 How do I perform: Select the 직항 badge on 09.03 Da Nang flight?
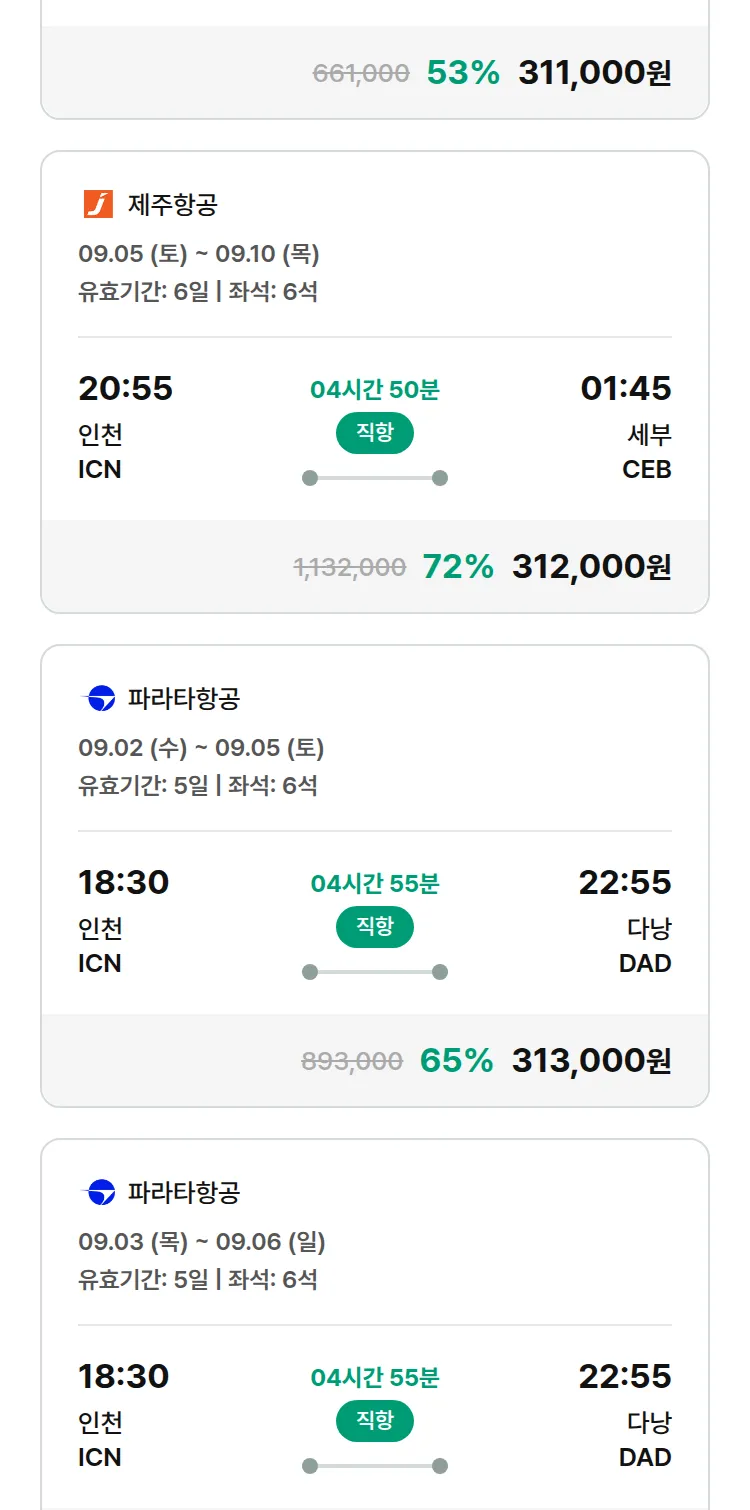coord(375,1421)
